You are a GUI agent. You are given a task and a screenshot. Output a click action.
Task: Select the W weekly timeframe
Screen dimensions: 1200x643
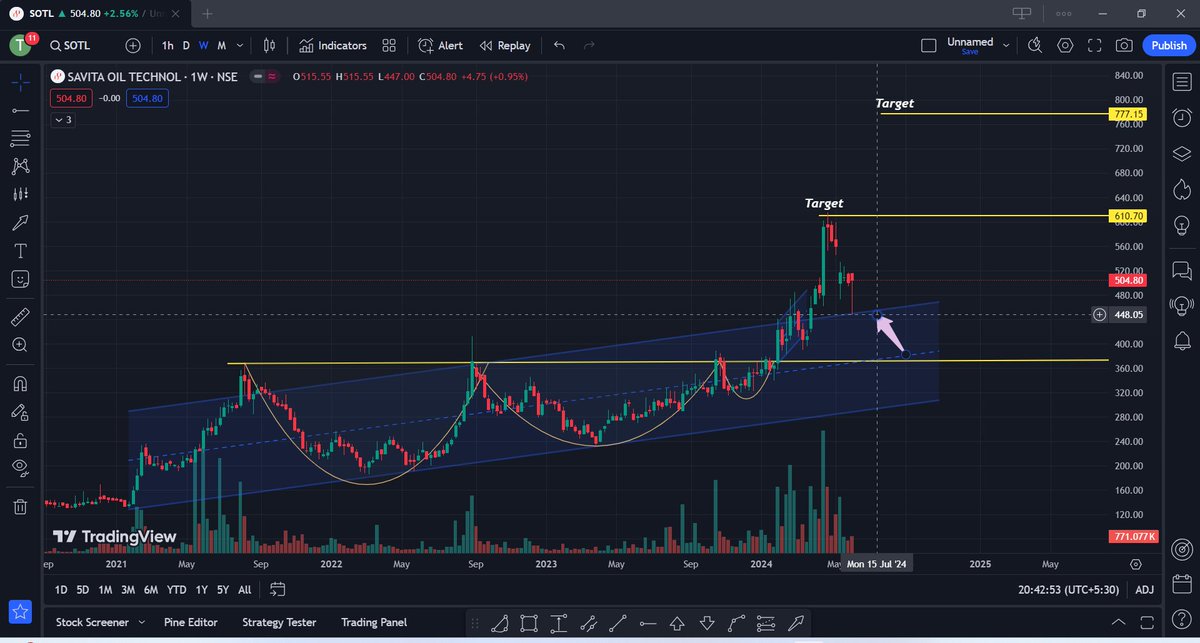(x=204, y=45)
